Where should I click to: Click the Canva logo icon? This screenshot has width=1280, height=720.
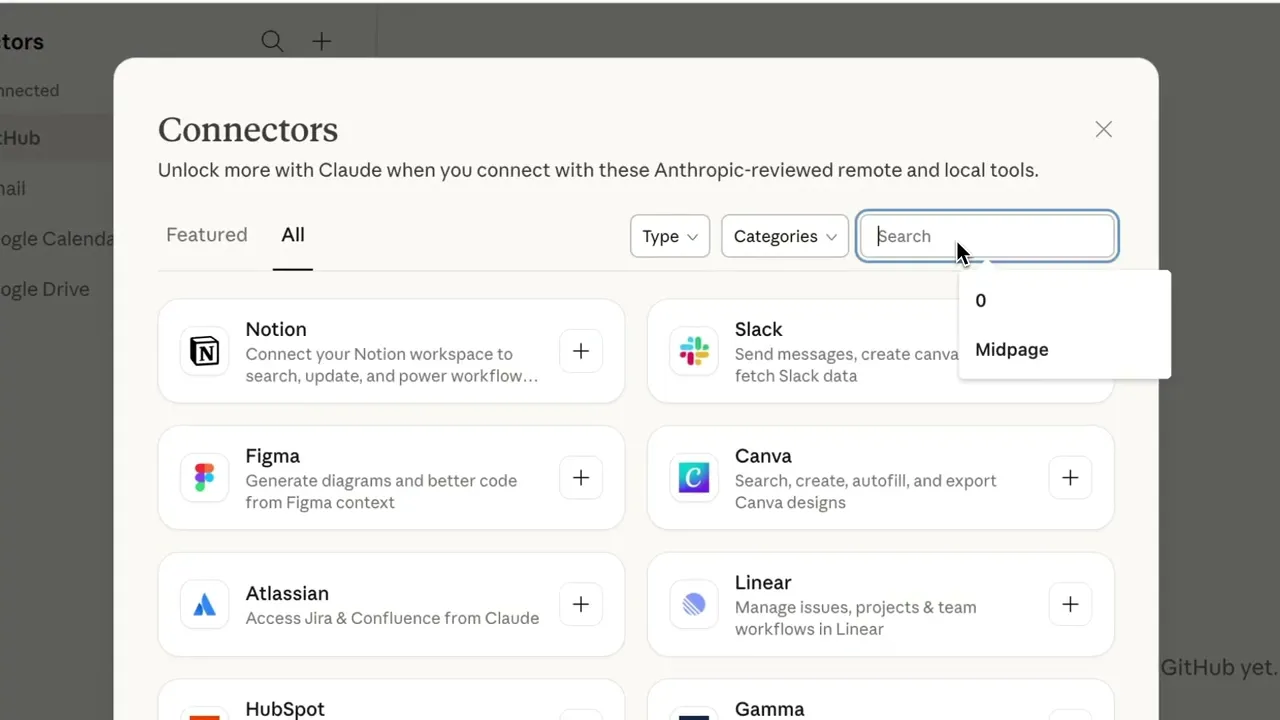pos(694,478)
